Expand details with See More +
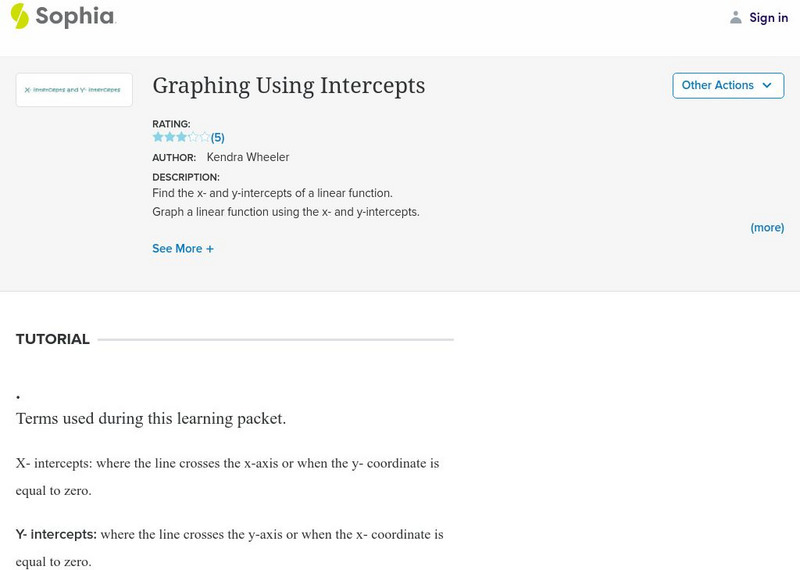 point(183,249)
